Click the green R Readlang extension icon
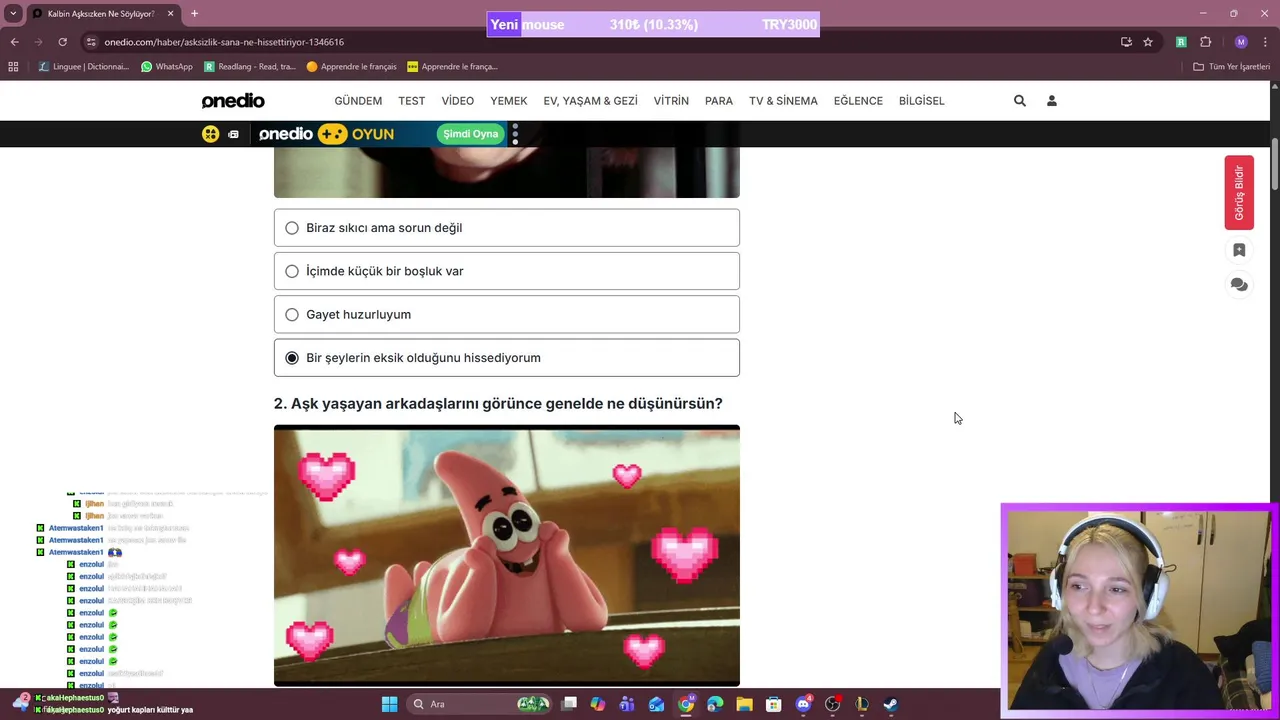 (1181, 42)
